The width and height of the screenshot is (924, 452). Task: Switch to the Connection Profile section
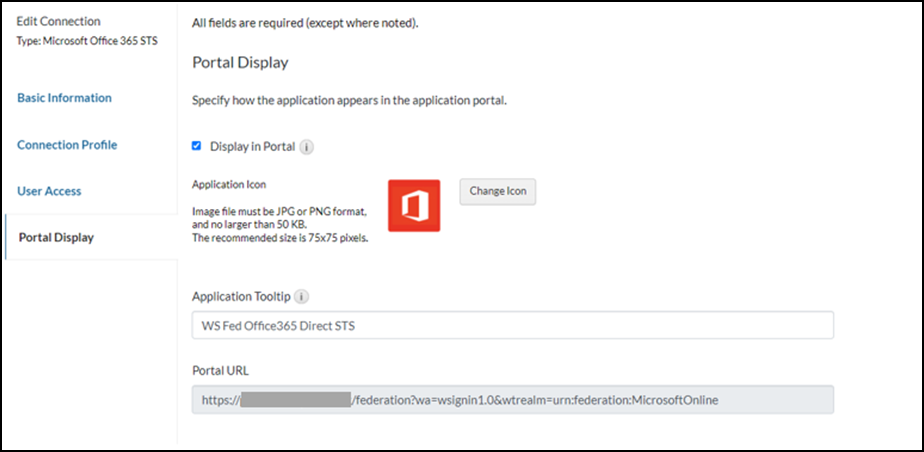click(67, 145)
